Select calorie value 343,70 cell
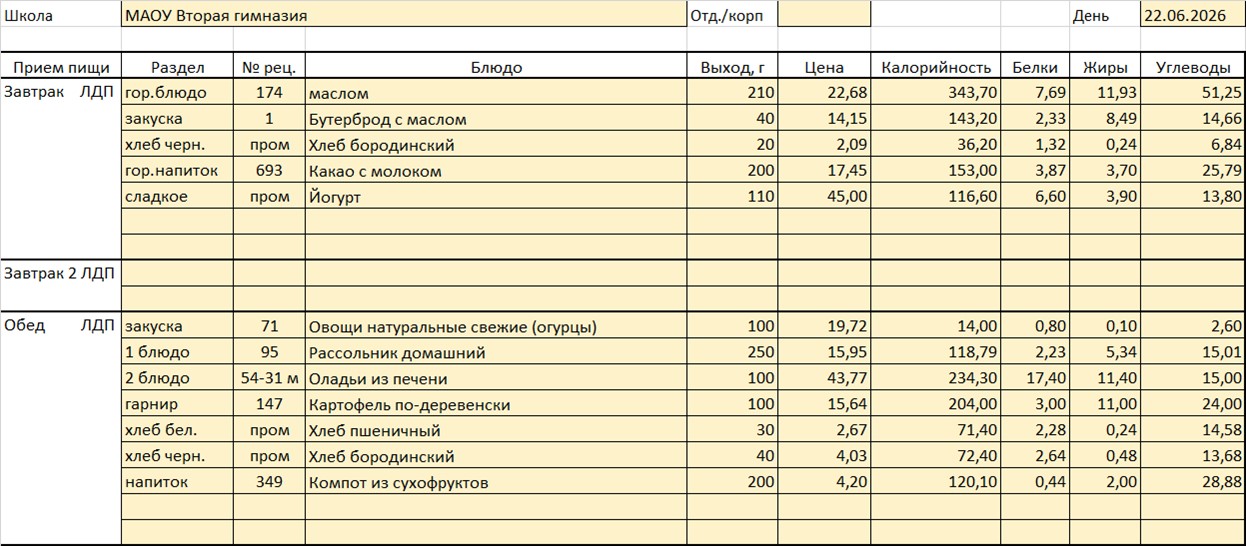The width and height of the screenshot is (1246, 546). [x=936, y=93]
